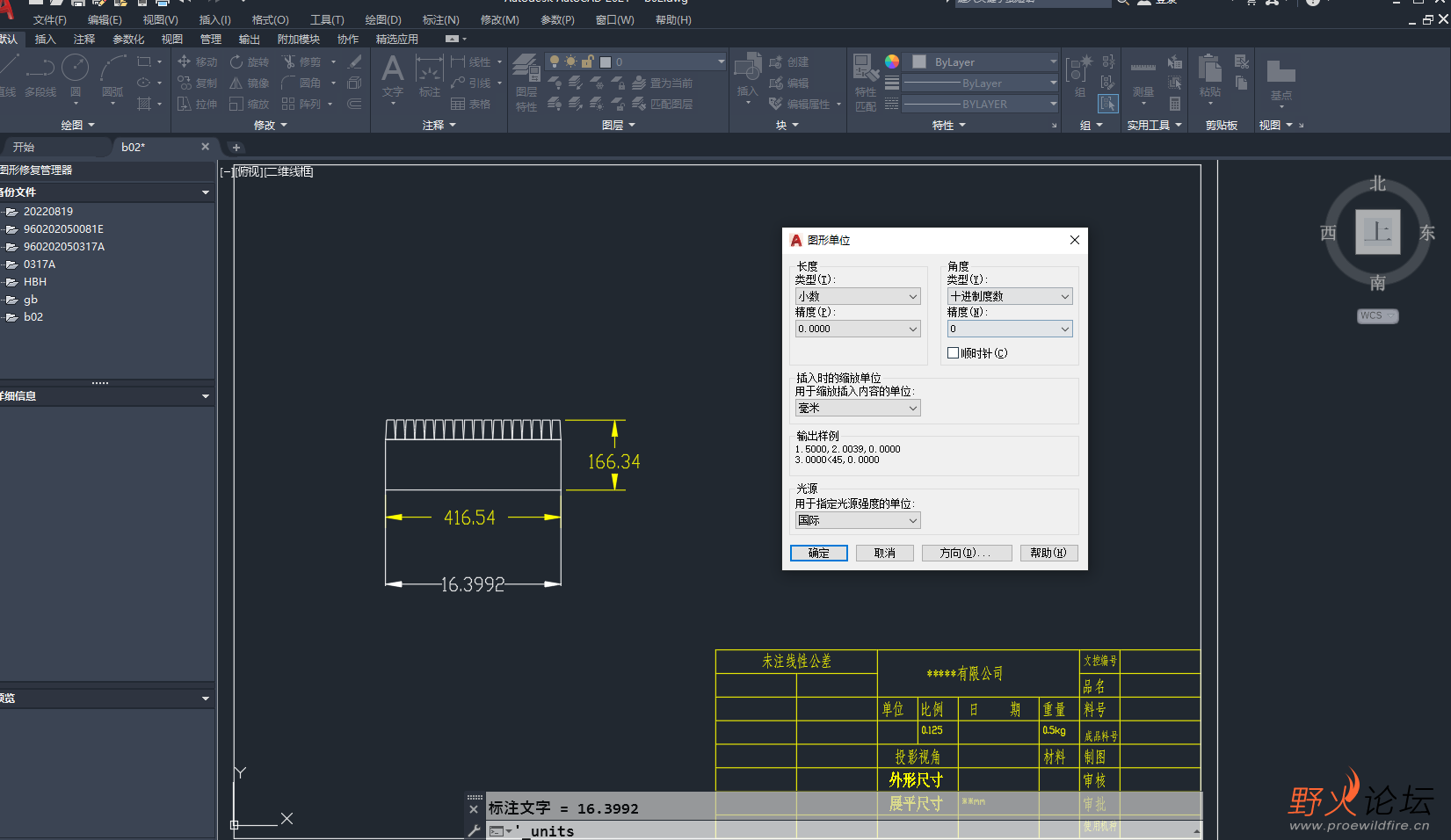Switch to the Insert (插入) ribbon tab
This screenshot has height=840, width=1451.
45,39
